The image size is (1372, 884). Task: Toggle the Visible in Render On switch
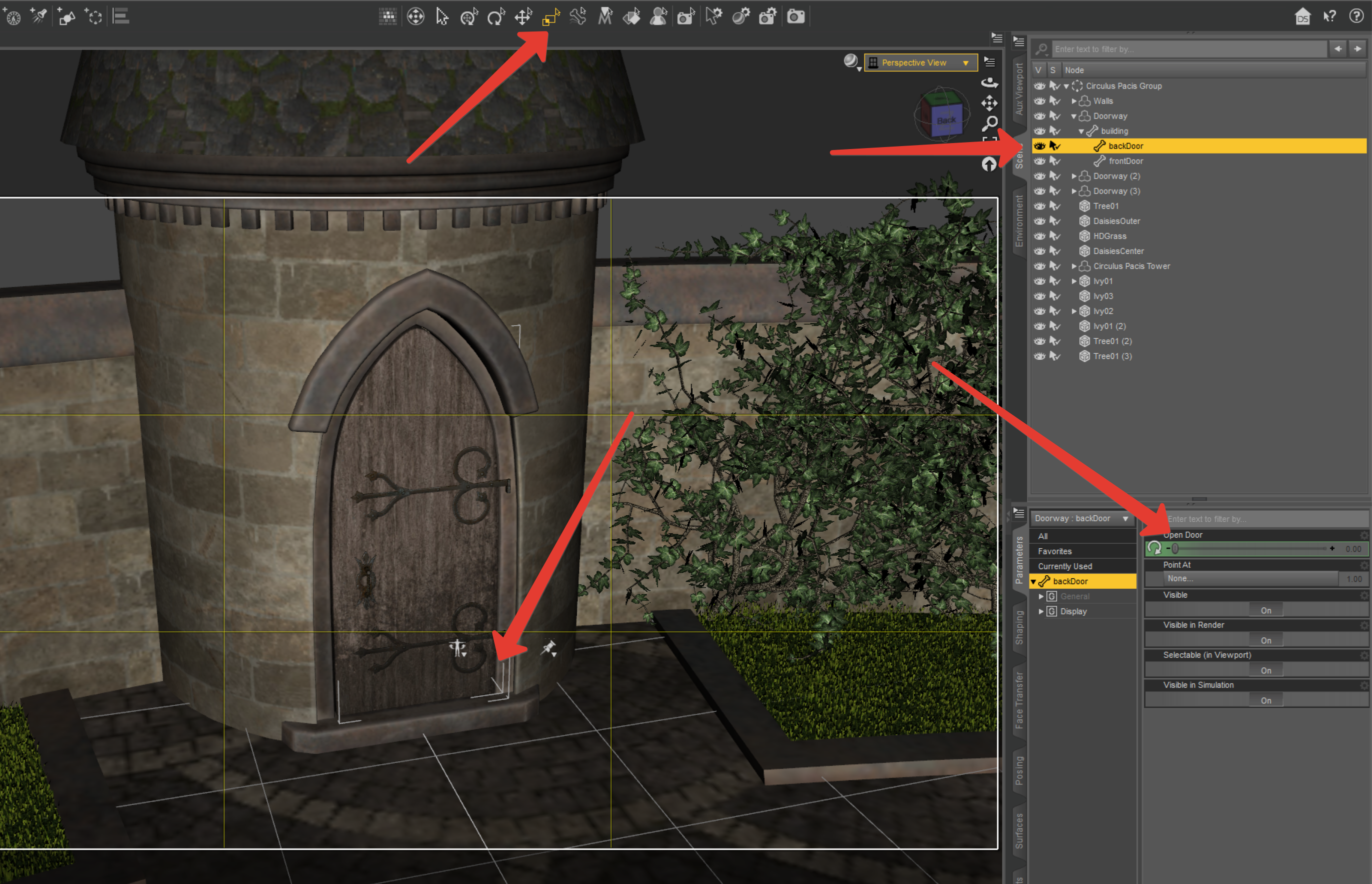point(1265,640)
